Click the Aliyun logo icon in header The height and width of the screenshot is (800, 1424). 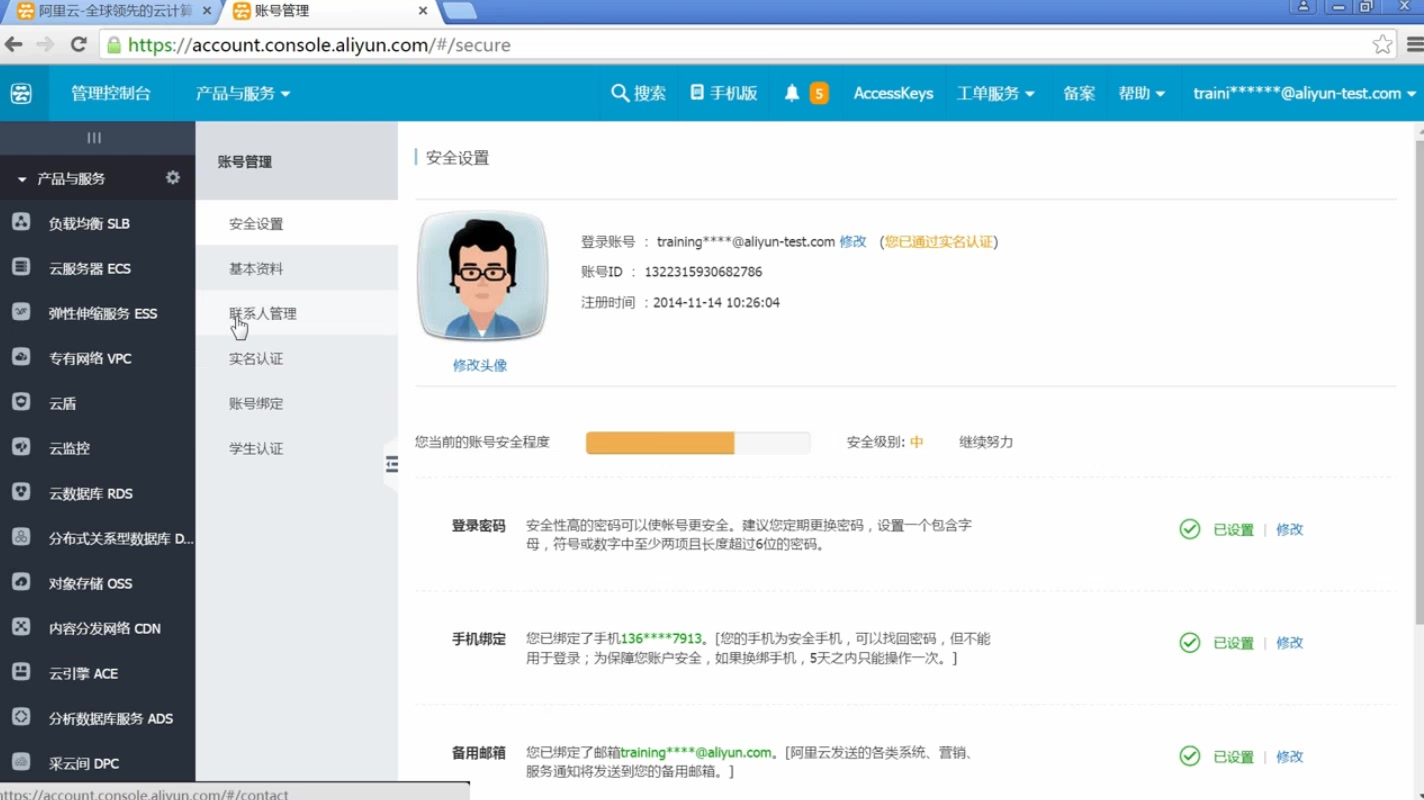coord(21,93)
